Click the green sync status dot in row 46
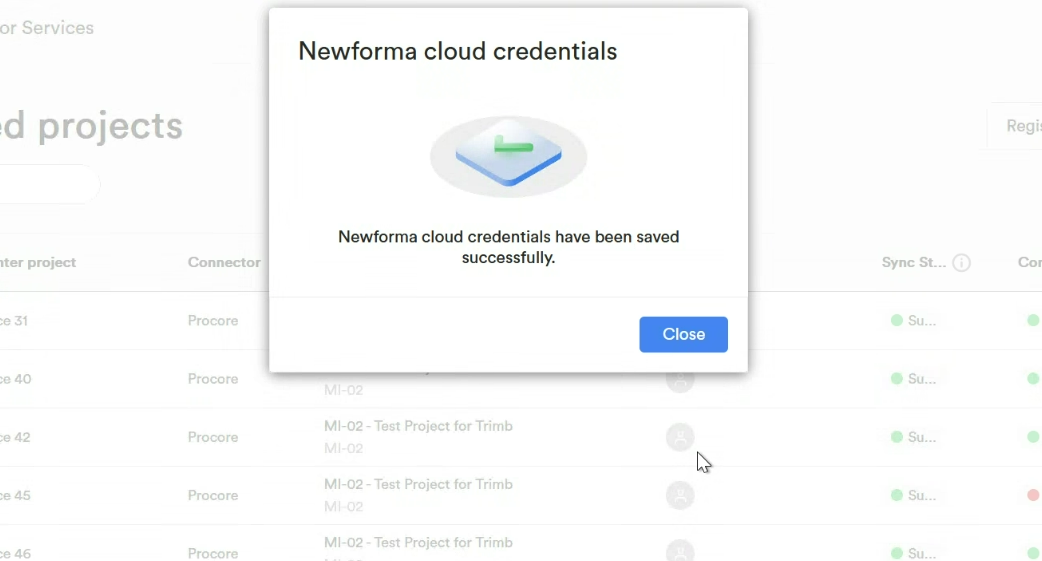 pos(897,553)
